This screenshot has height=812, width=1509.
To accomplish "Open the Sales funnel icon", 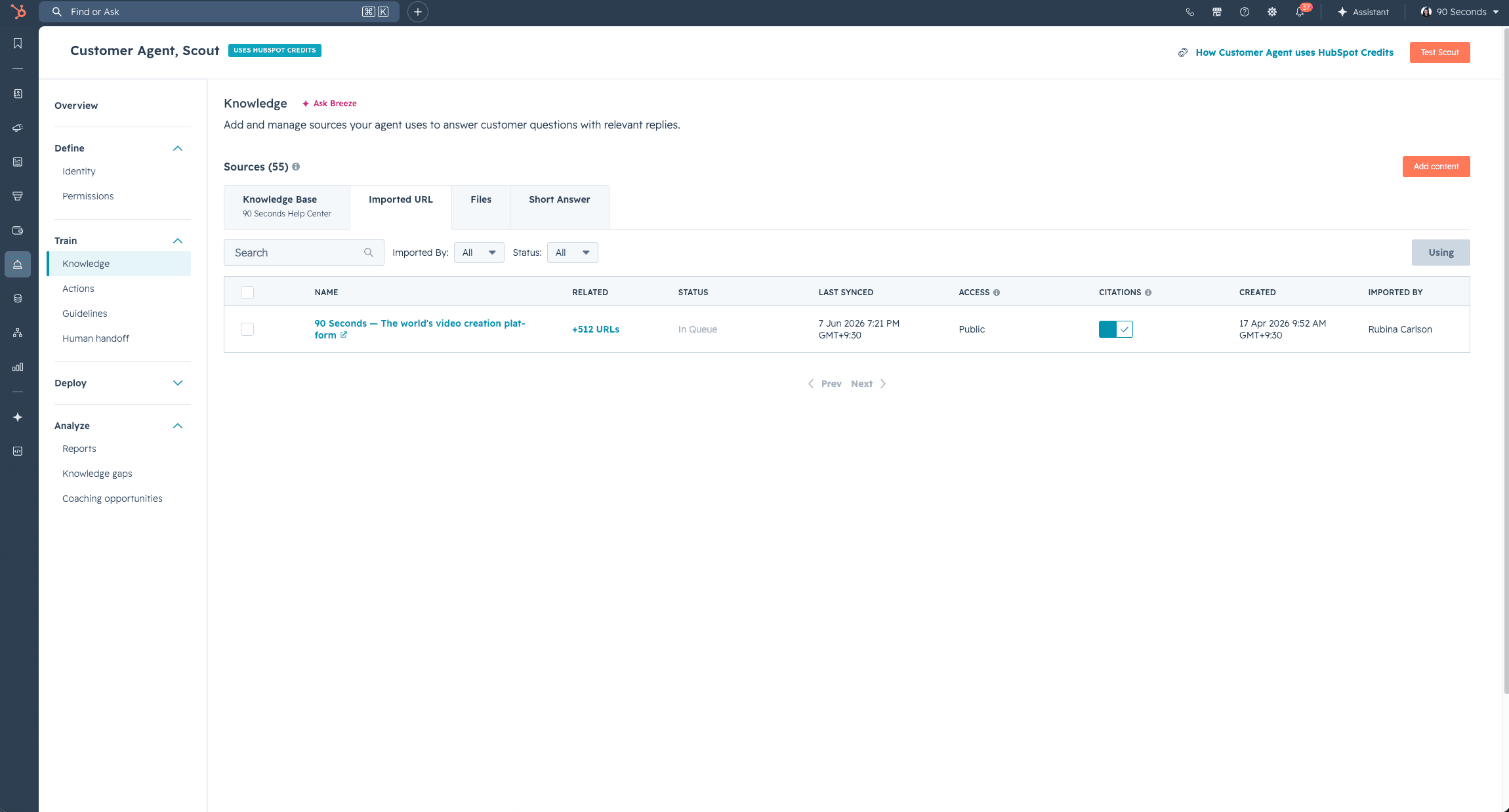I will 18,196.
